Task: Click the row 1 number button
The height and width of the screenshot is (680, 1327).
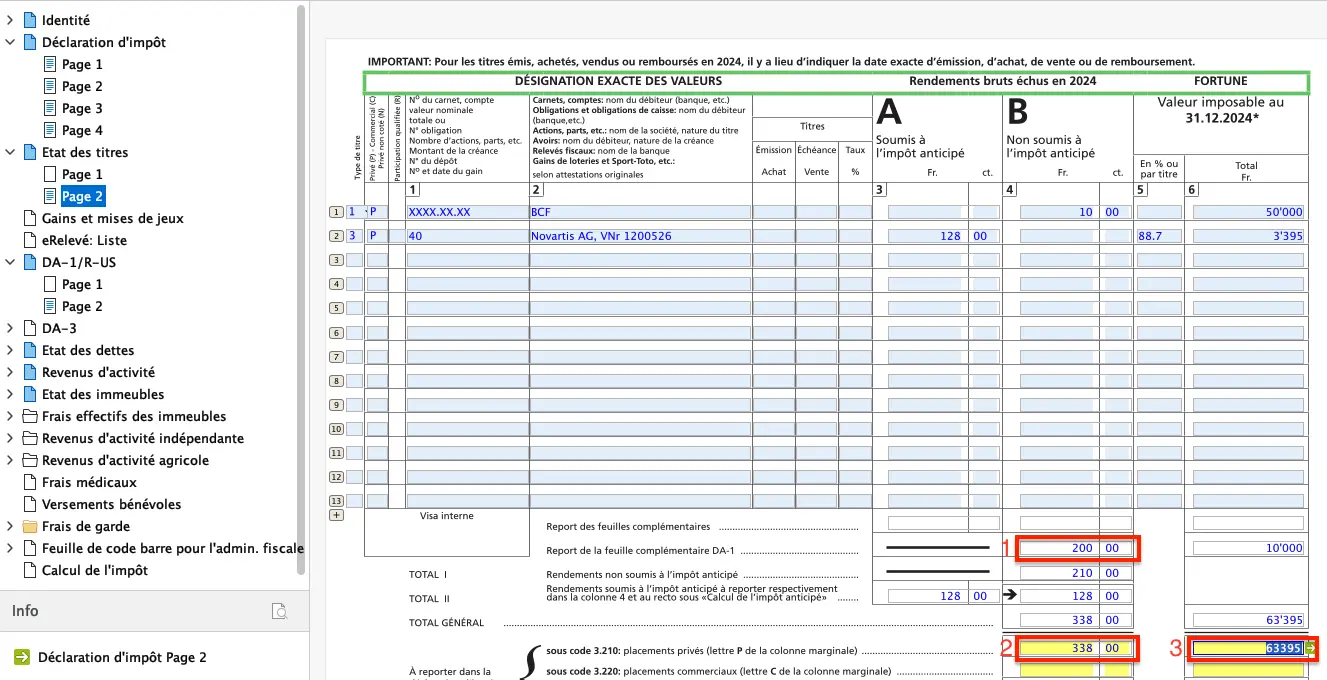Action: pyautogui.click(x=336, y=212)
